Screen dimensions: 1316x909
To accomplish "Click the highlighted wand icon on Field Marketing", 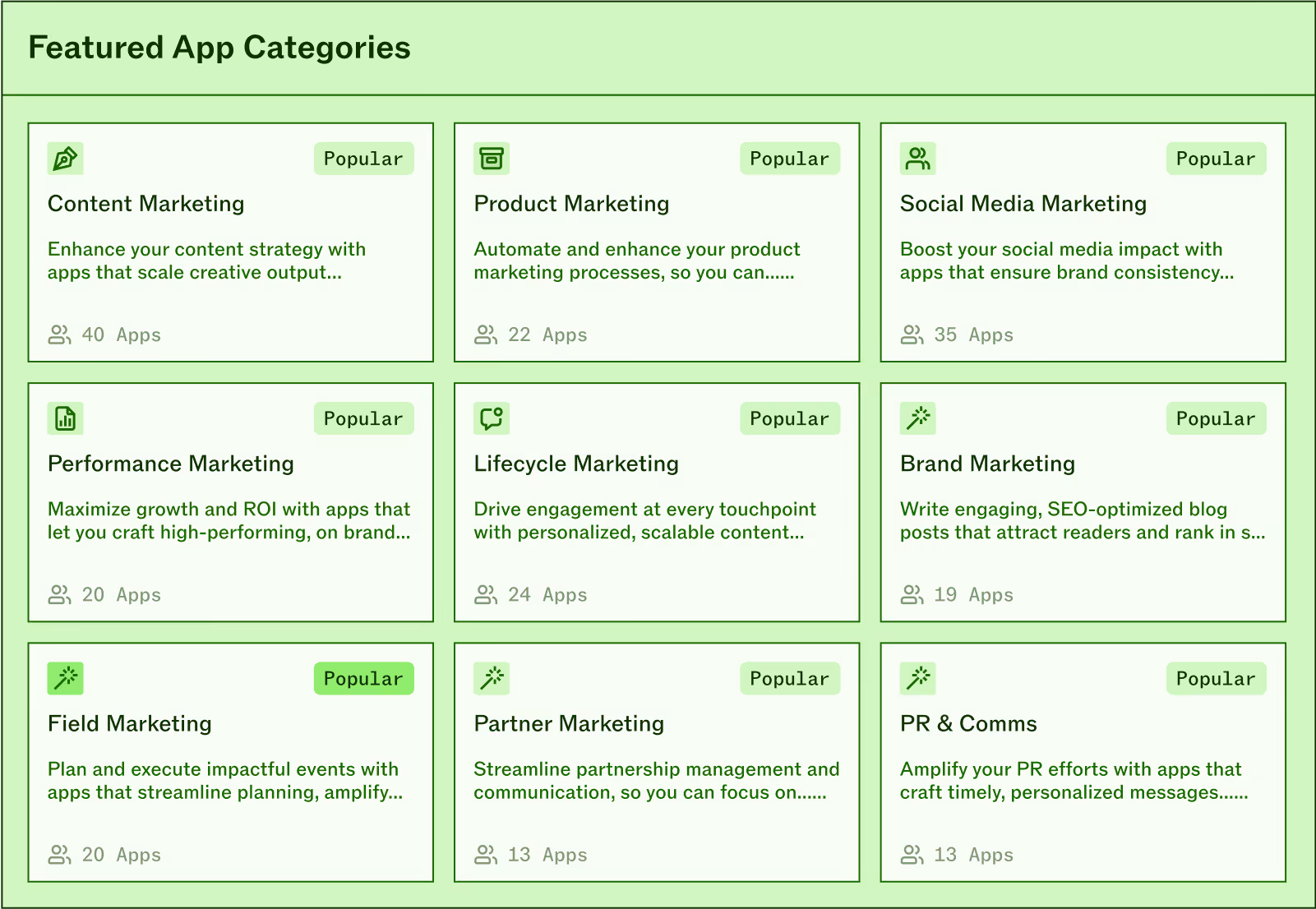I will coord(66,678).
